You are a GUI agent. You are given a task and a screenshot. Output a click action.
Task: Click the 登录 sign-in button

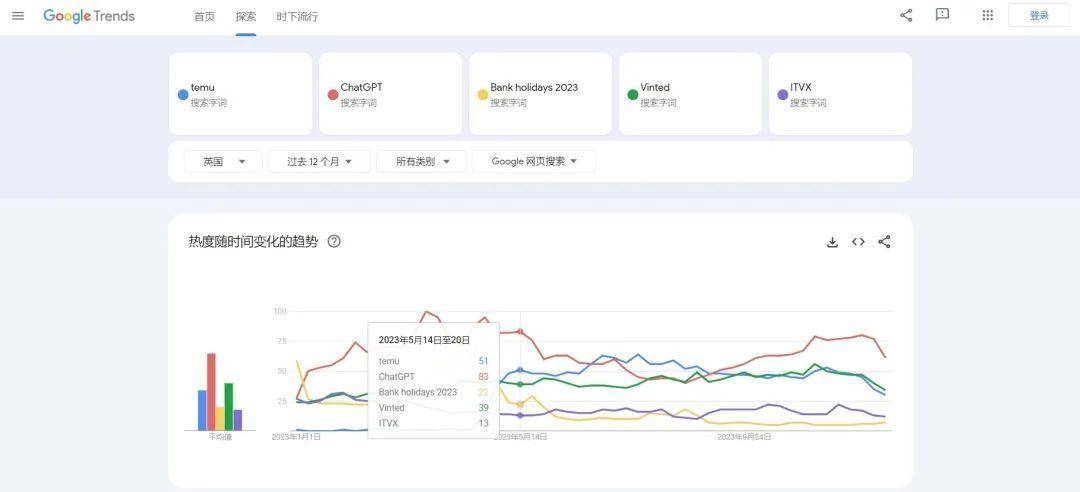pos(1039,15)
